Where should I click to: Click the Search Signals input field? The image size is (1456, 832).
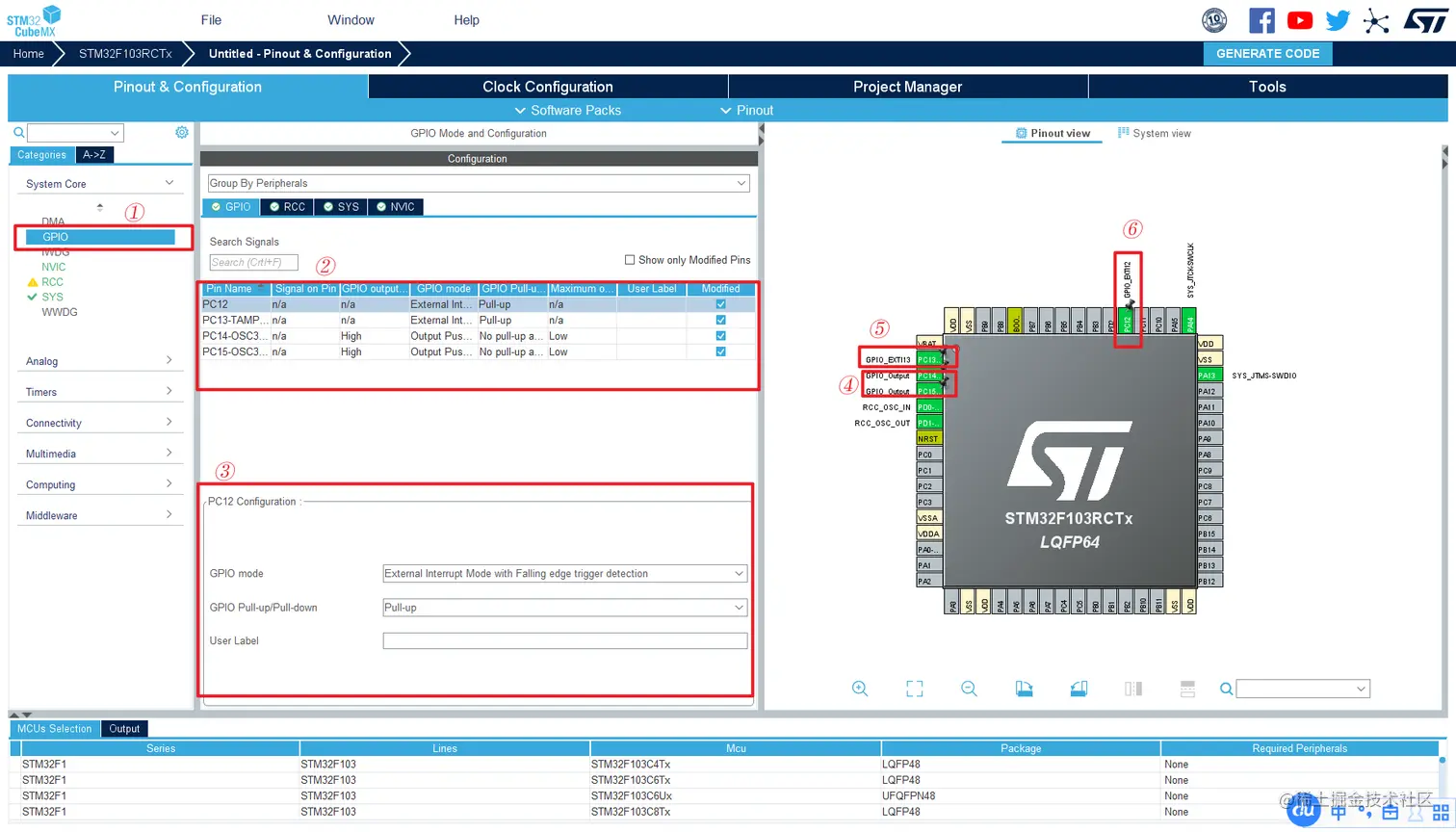tap(253, 262)
